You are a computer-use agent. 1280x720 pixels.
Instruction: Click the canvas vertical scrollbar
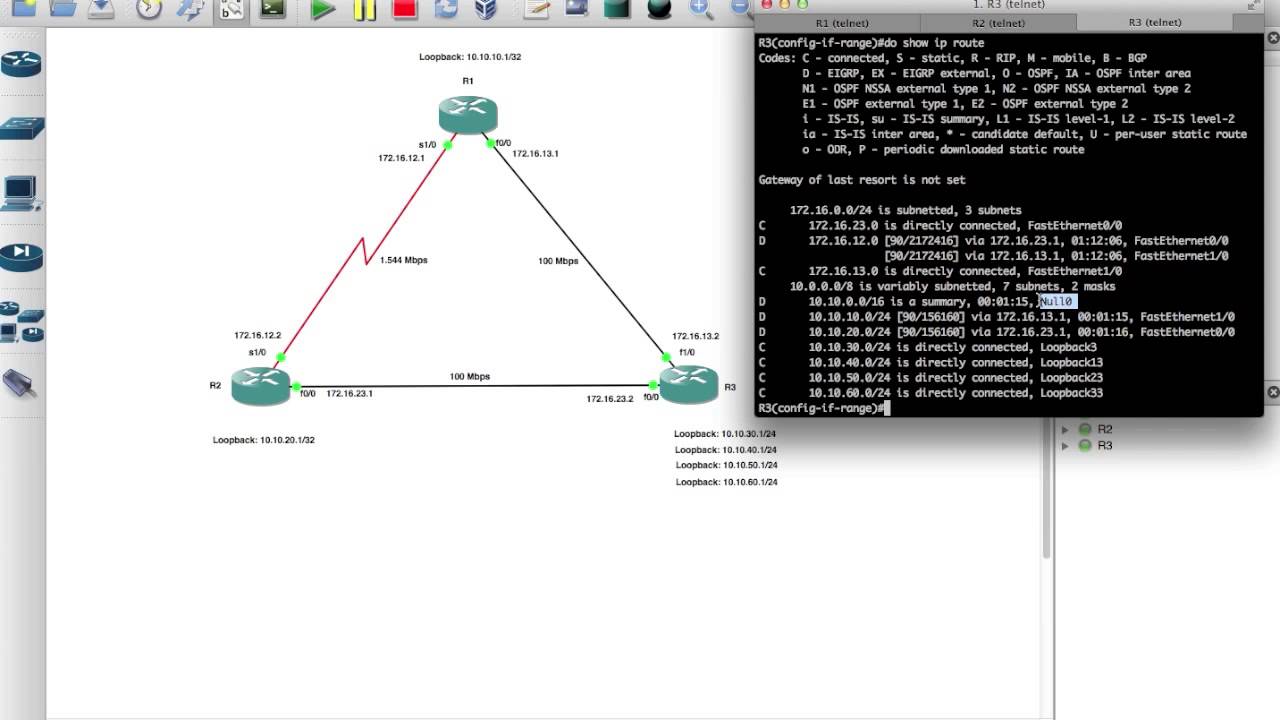pos(1047,300)
